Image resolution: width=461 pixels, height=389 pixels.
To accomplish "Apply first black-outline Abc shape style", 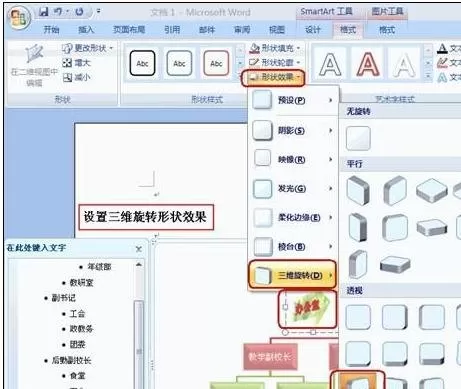I will pos(142,63).
